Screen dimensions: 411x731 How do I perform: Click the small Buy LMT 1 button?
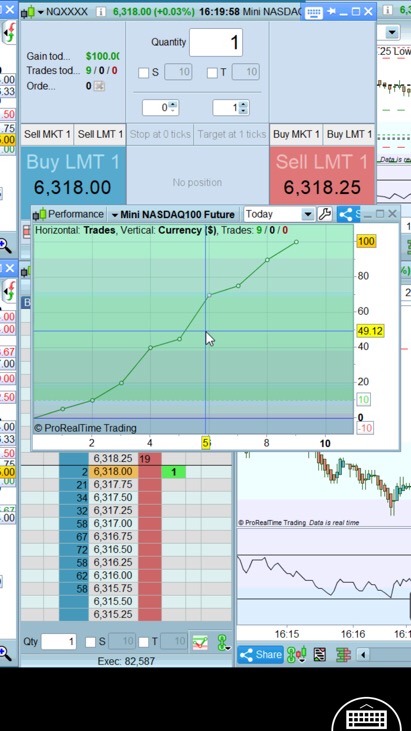[x=349, y=134]
